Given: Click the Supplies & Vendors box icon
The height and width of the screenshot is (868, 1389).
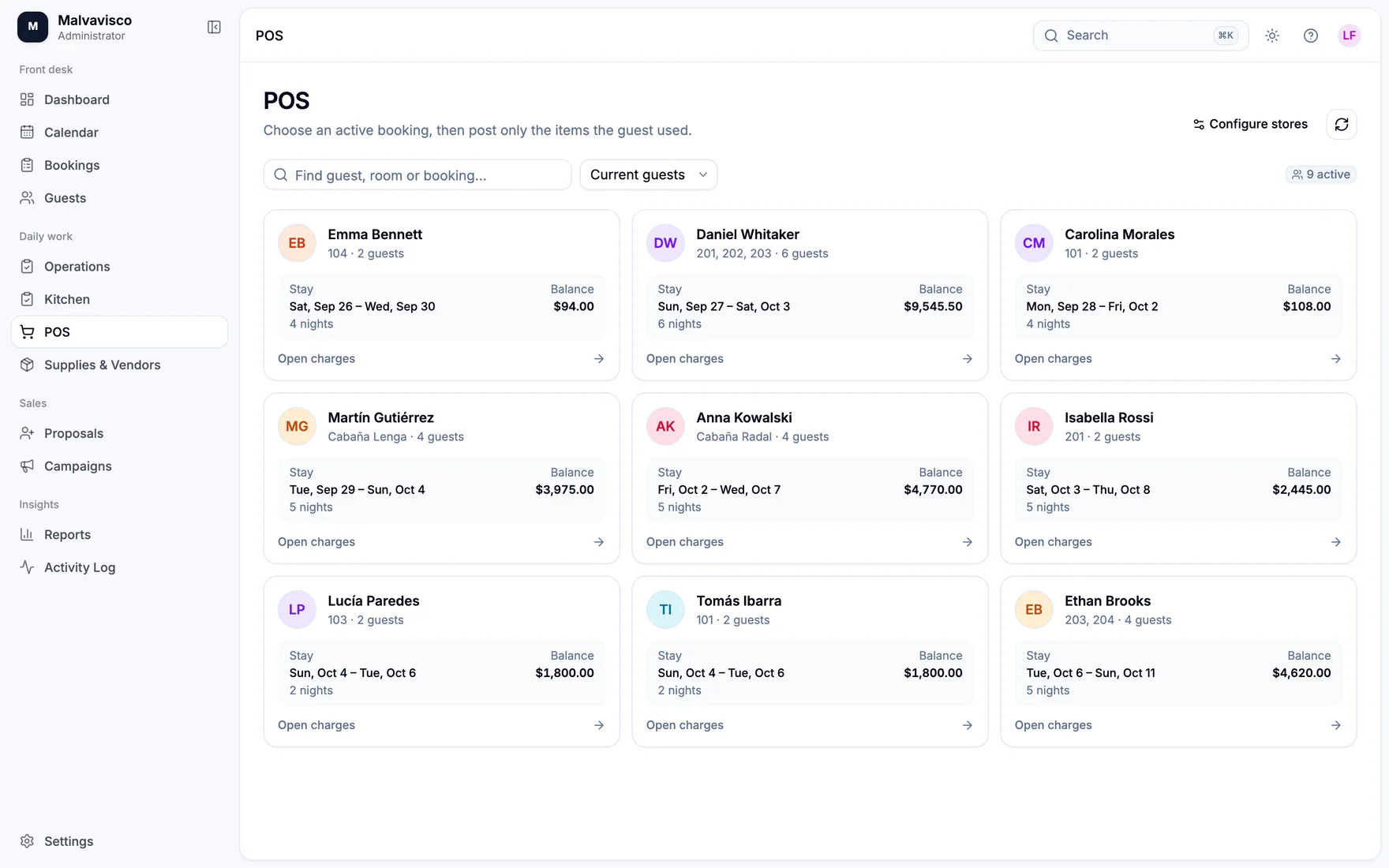Looking at the screenshot, I should [27, 365].
